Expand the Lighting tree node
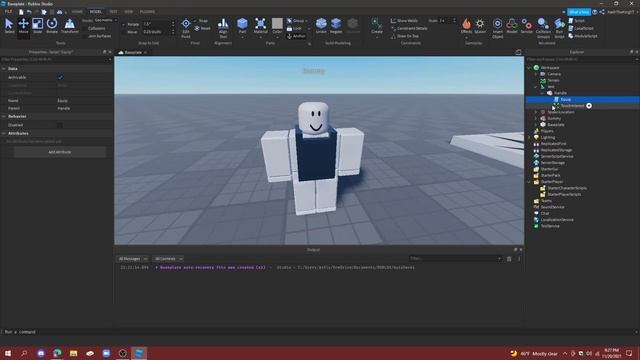This screenshot has height=360, width=640. click(x=529, y=138)
